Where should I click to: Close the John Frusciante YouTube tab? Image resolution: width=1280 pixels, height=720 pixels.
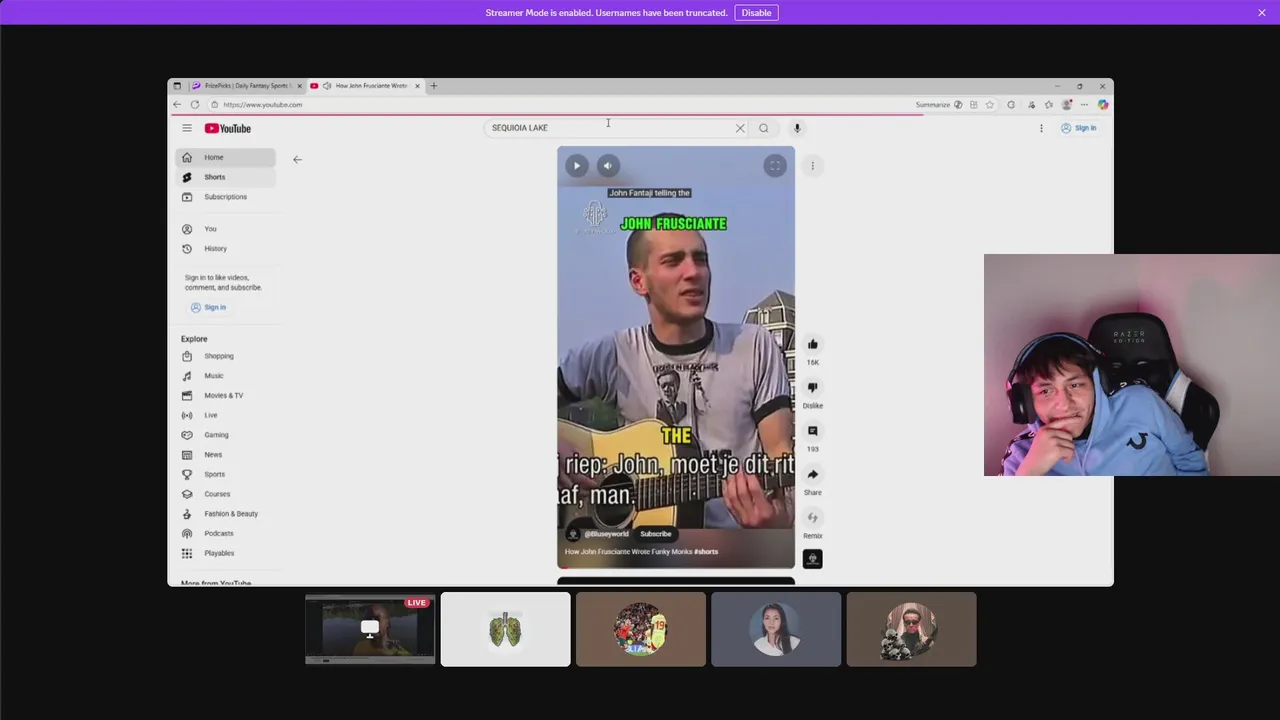[418, 86]
